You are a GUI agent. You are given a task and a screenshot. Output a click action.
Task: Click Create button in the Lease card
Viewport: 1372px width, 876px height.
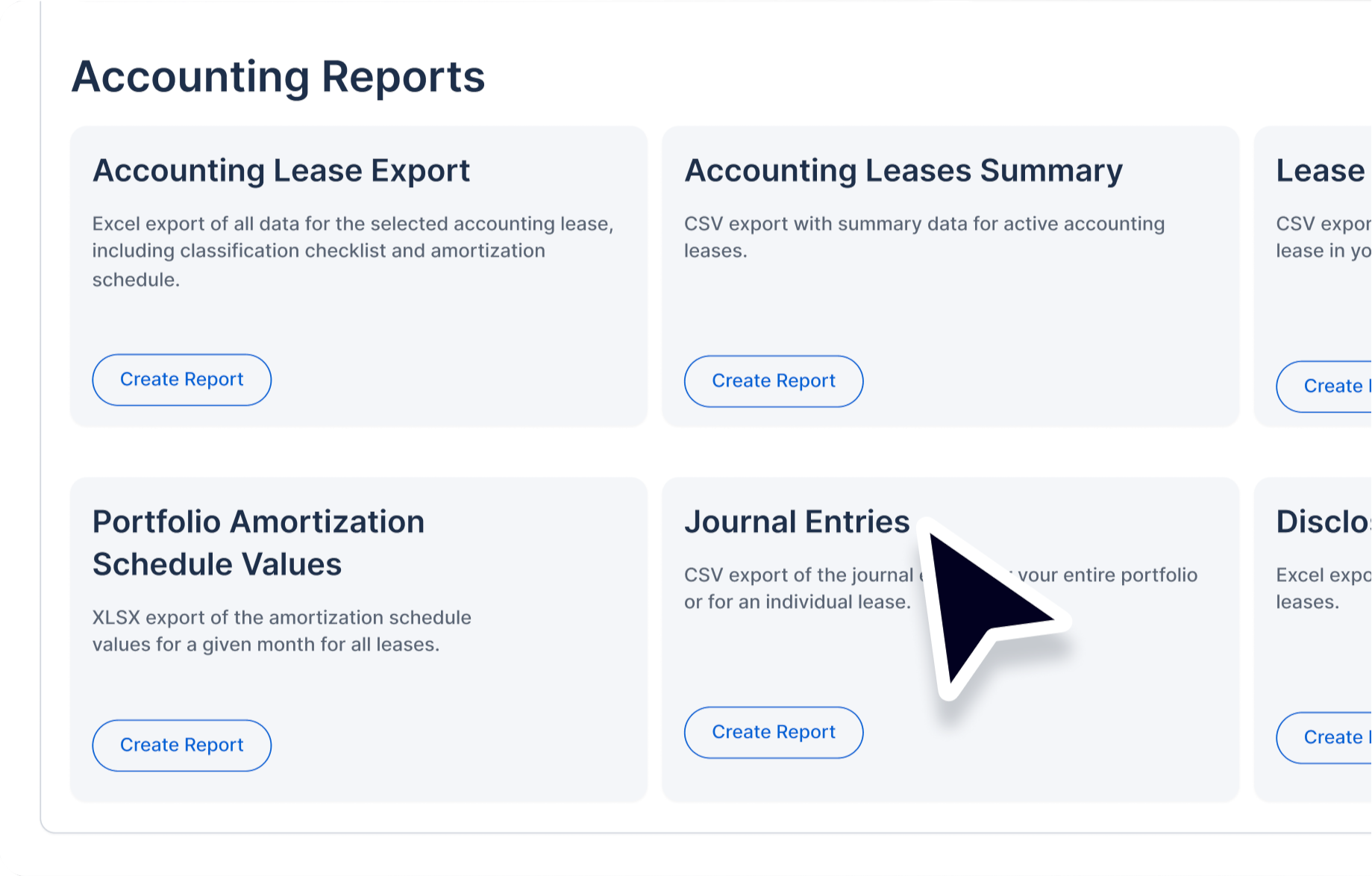1325,387
